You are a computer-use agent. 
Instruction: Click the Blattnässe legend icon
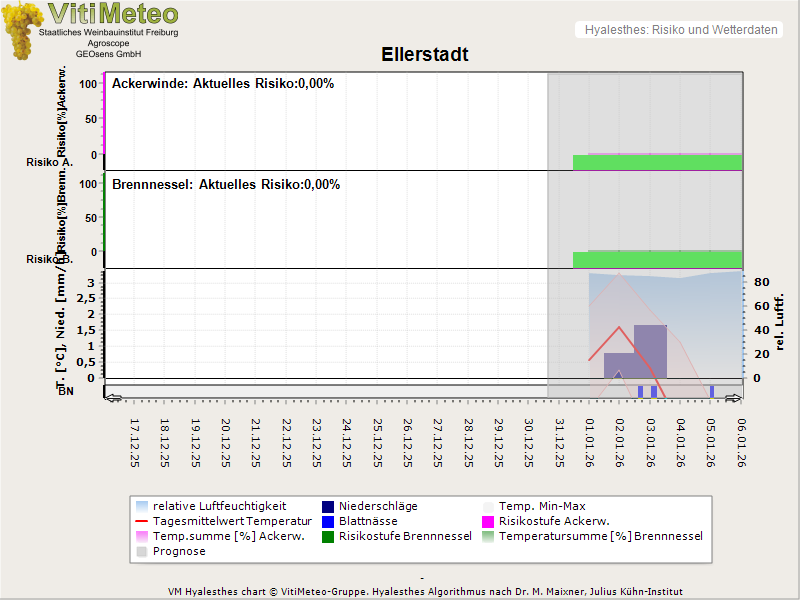pos(329,521)
